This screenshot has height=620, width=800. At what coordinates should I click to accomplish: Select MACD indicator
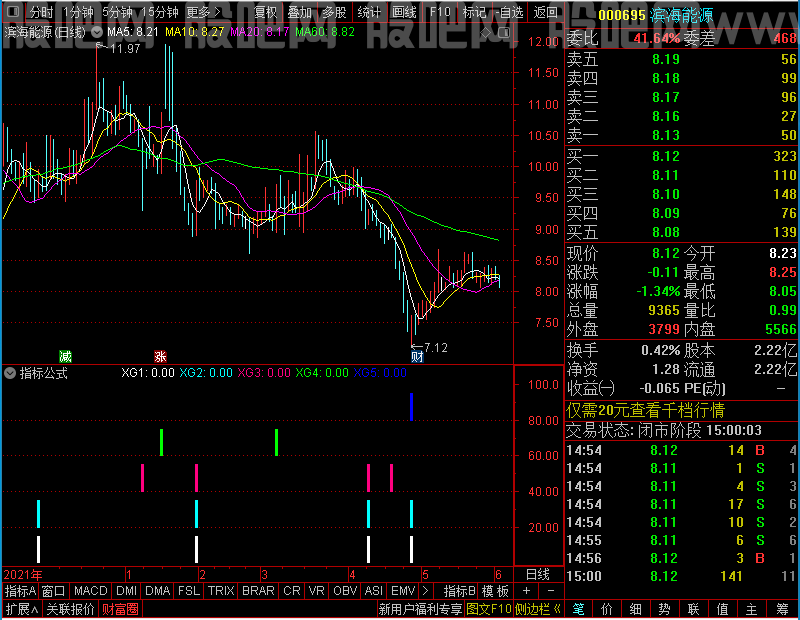90,591
